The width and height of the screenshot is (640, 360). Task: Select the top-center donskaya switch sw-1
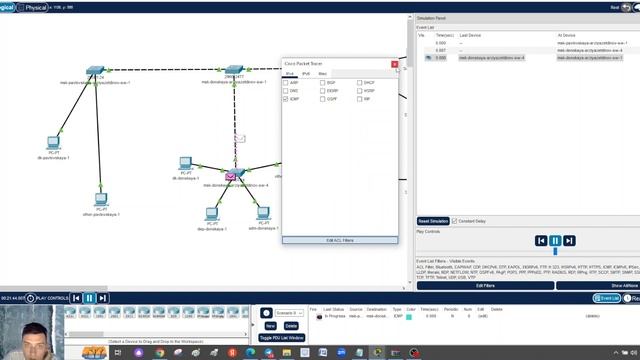[234, 70]
